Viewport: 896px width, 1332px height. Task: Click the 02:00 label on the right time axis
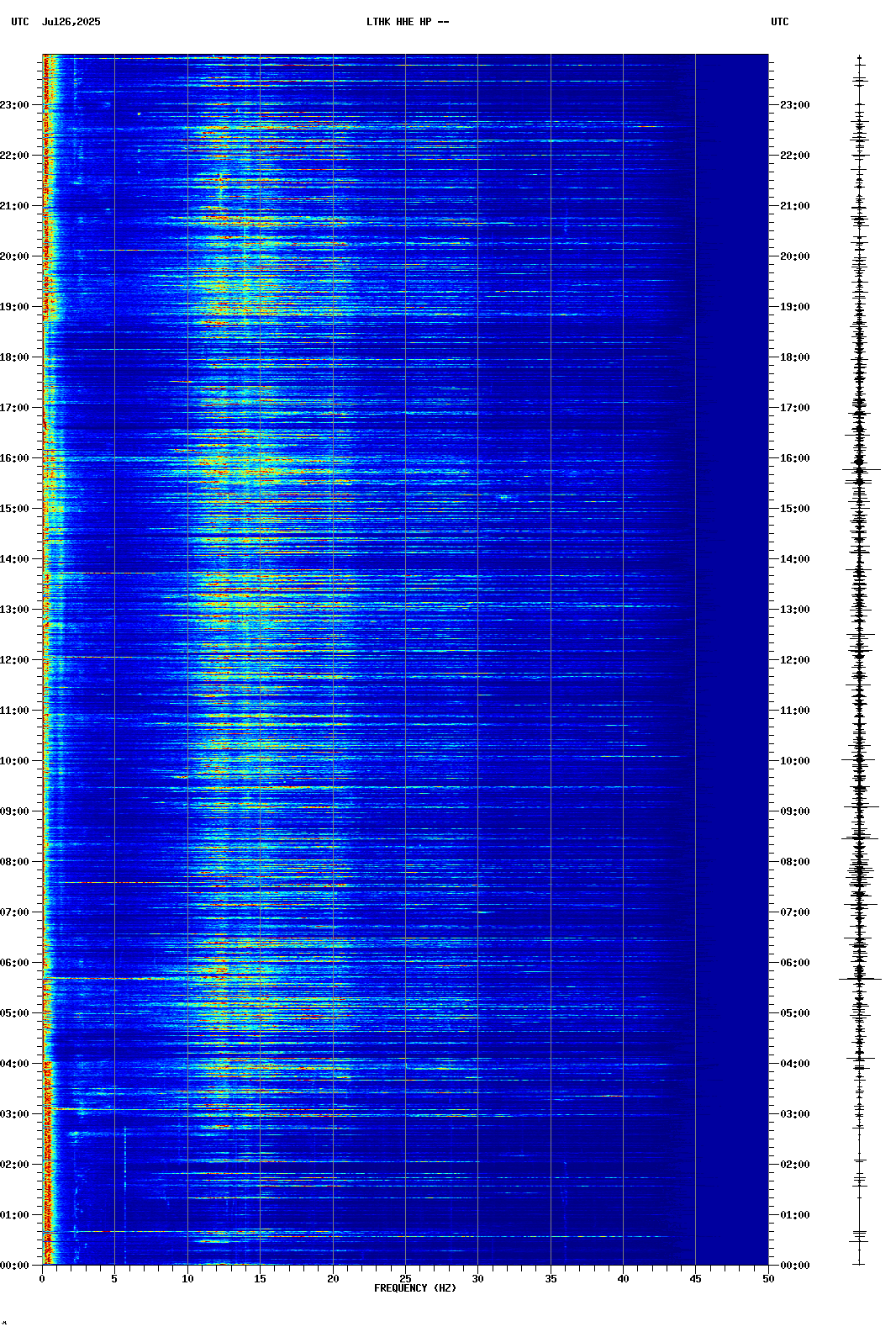(x=795, y=1165)
